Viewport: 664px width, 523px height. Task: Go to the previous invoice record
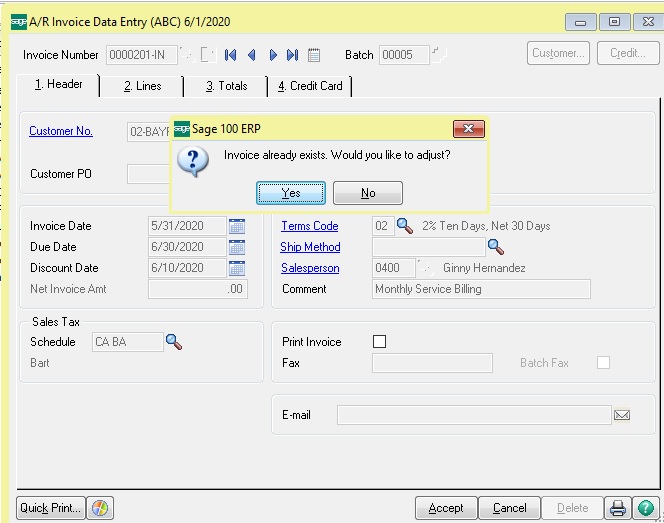[251, 55]
